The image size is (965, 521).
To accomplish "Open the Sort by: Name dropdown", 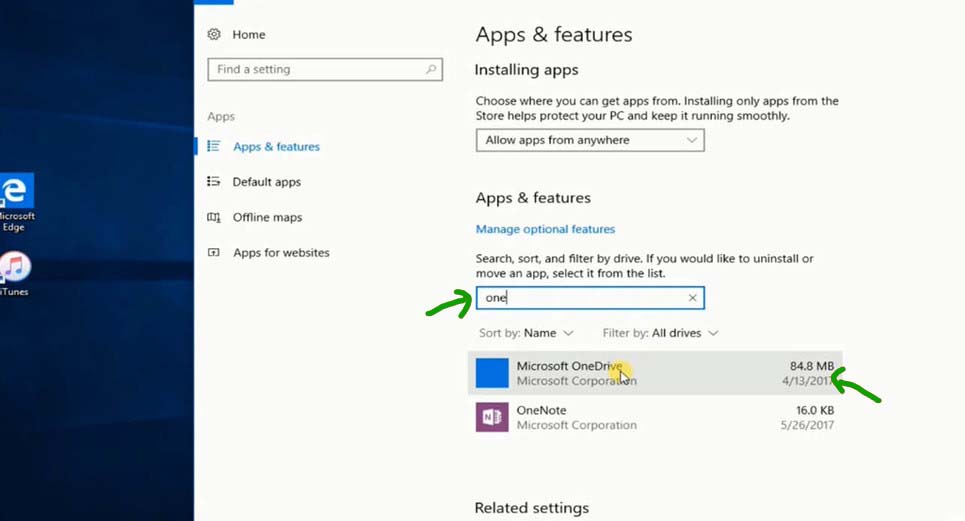I will [526, 333].
